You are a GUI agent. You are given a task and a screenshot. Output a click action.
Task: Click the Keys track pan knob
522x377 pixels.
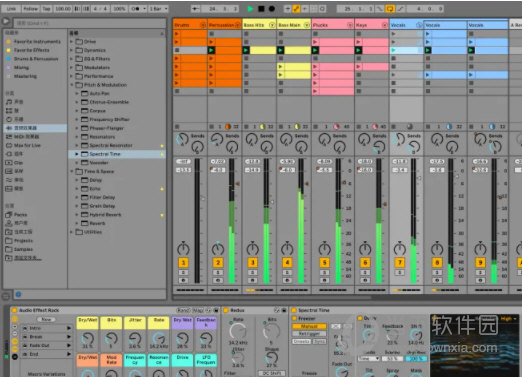365,249
